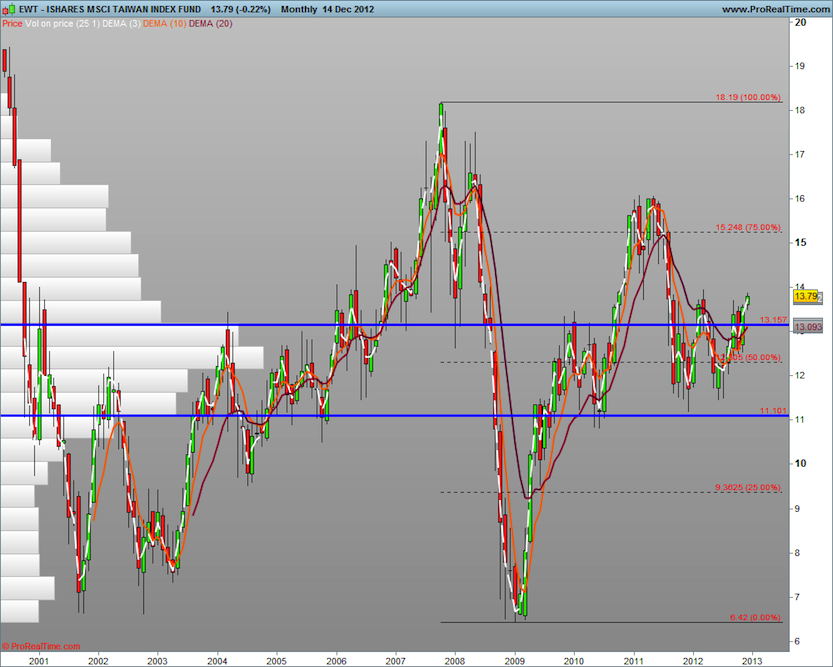The width and height of the screenshot is (833, 667).
Task: Click the 12.305 (50.00%) Fibonacci label
Action: click(x=748, y=357)
